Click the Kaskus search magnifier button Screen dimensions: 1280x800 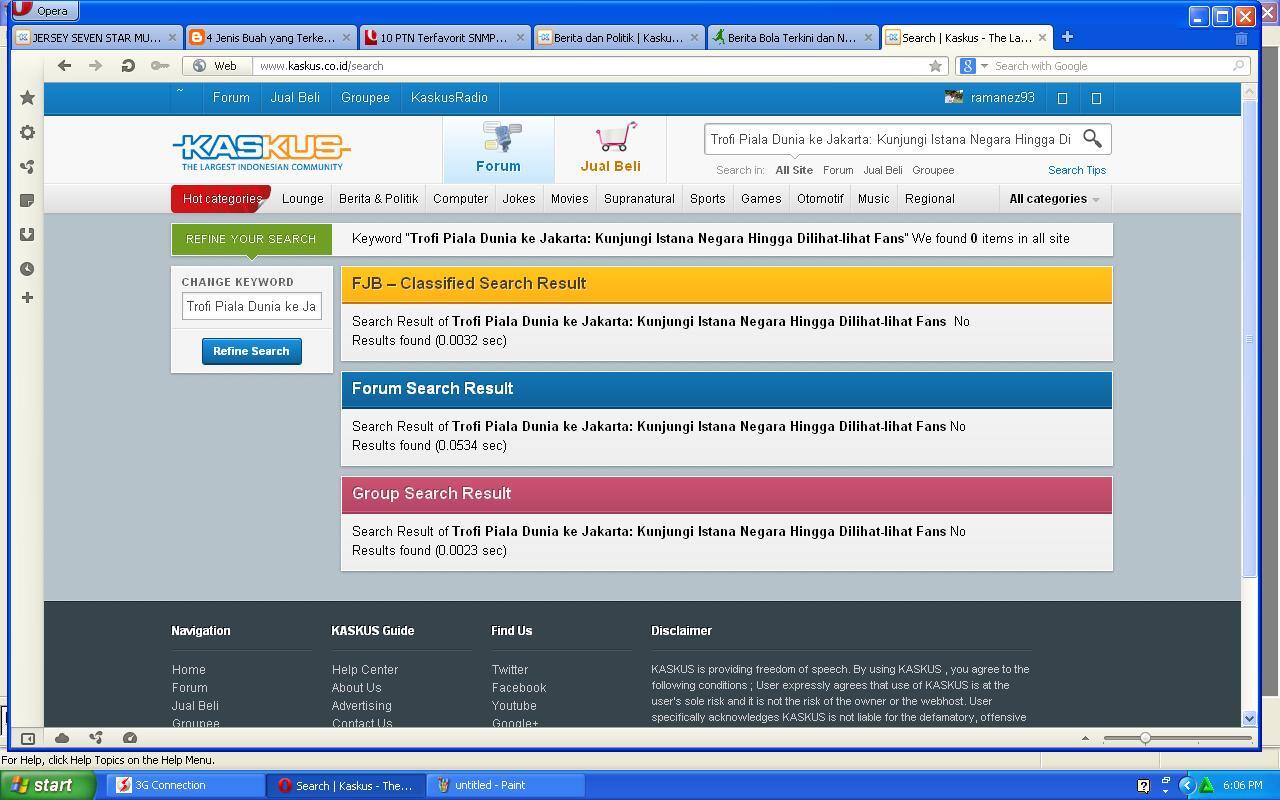click(x=1092, y=139)
